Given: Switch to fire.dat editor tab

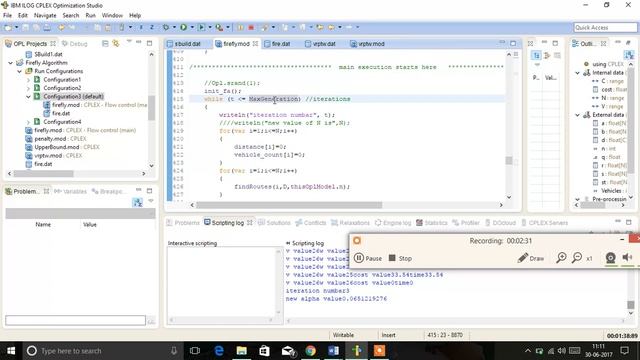Looking at the screenshot, I should [x=277, y=44].
